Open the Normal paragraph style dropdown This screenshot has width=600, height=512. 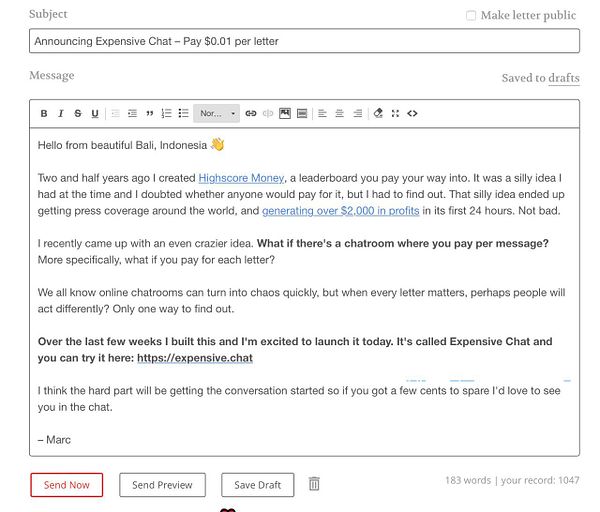[x=217, y=113]
